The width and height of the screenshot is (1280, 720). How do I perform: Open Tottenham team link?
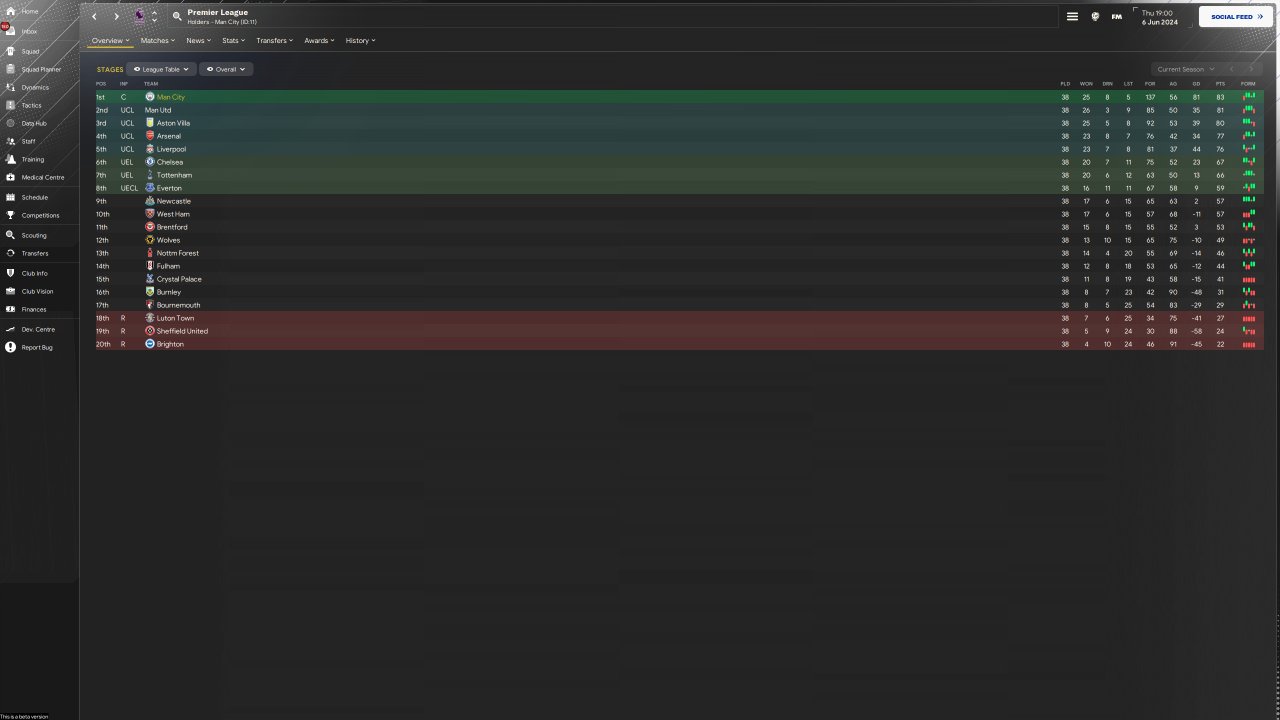[x=174, y=175]
